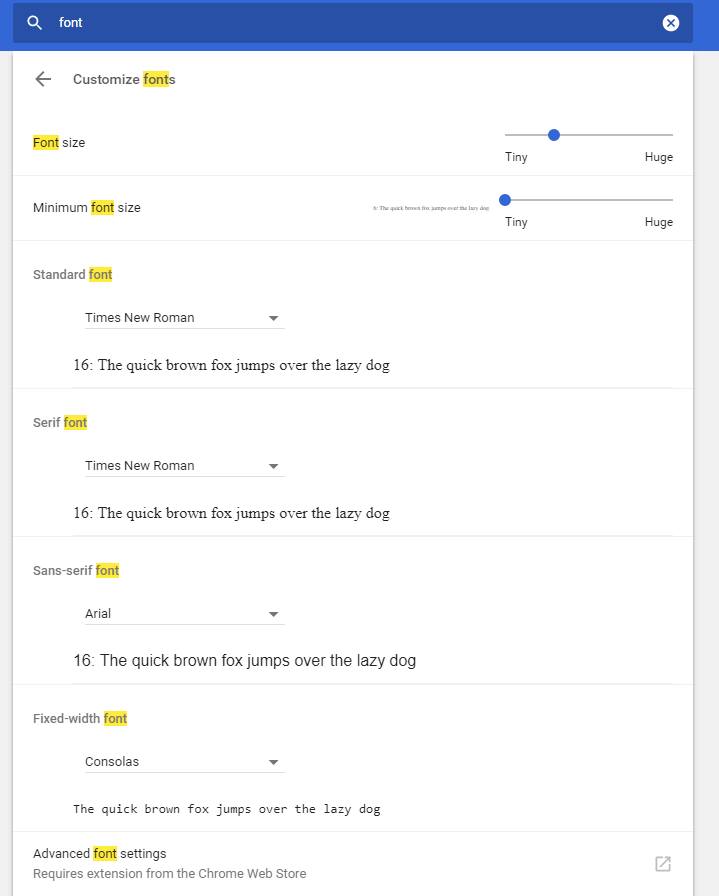Viewport: 719px width, 896px height.
Task: Click the Font size slider handle
Action: coord(553,135)
